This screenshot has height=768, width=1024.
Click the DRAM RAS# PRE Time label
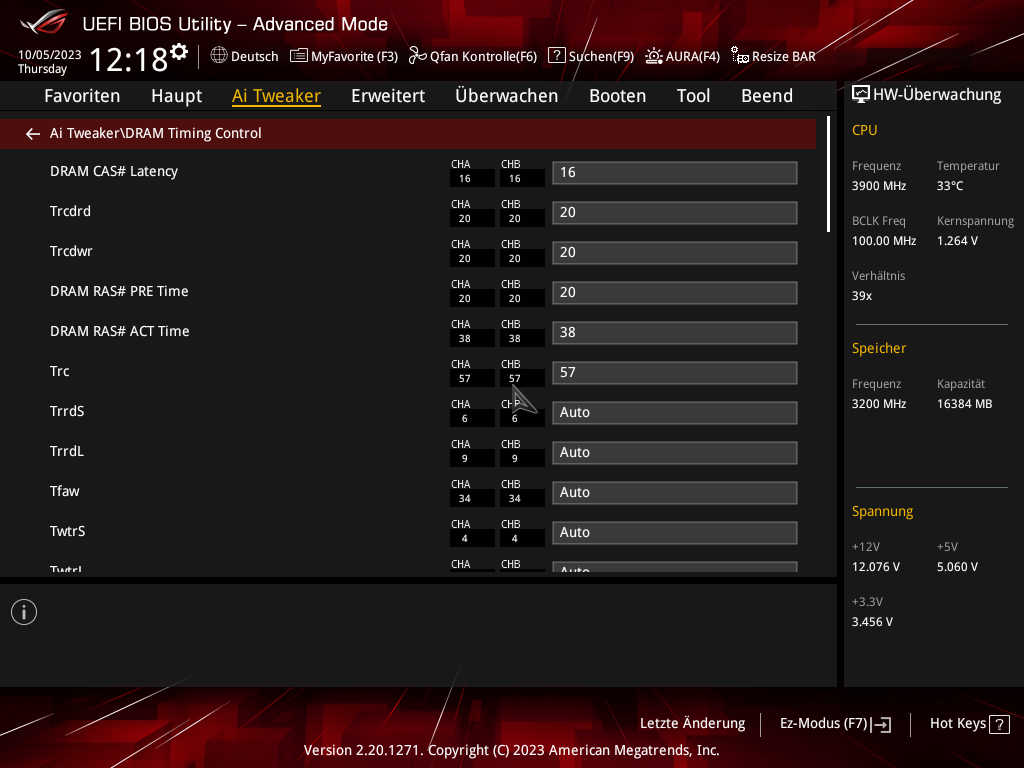[x=119, y=291]
